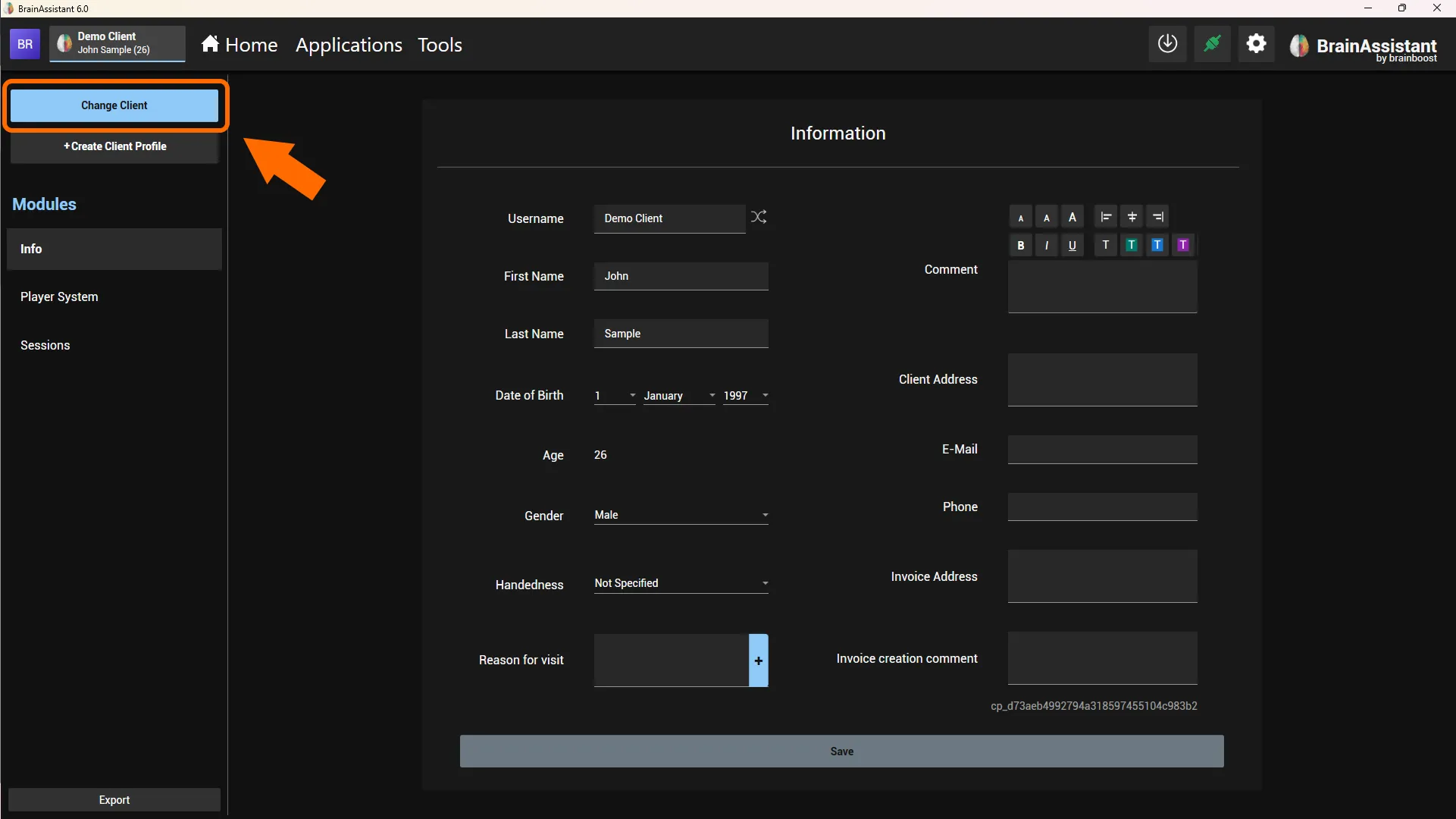Click the Home house icon
Viewport: 1456px width, 819px height.
[x=210, y=44]
